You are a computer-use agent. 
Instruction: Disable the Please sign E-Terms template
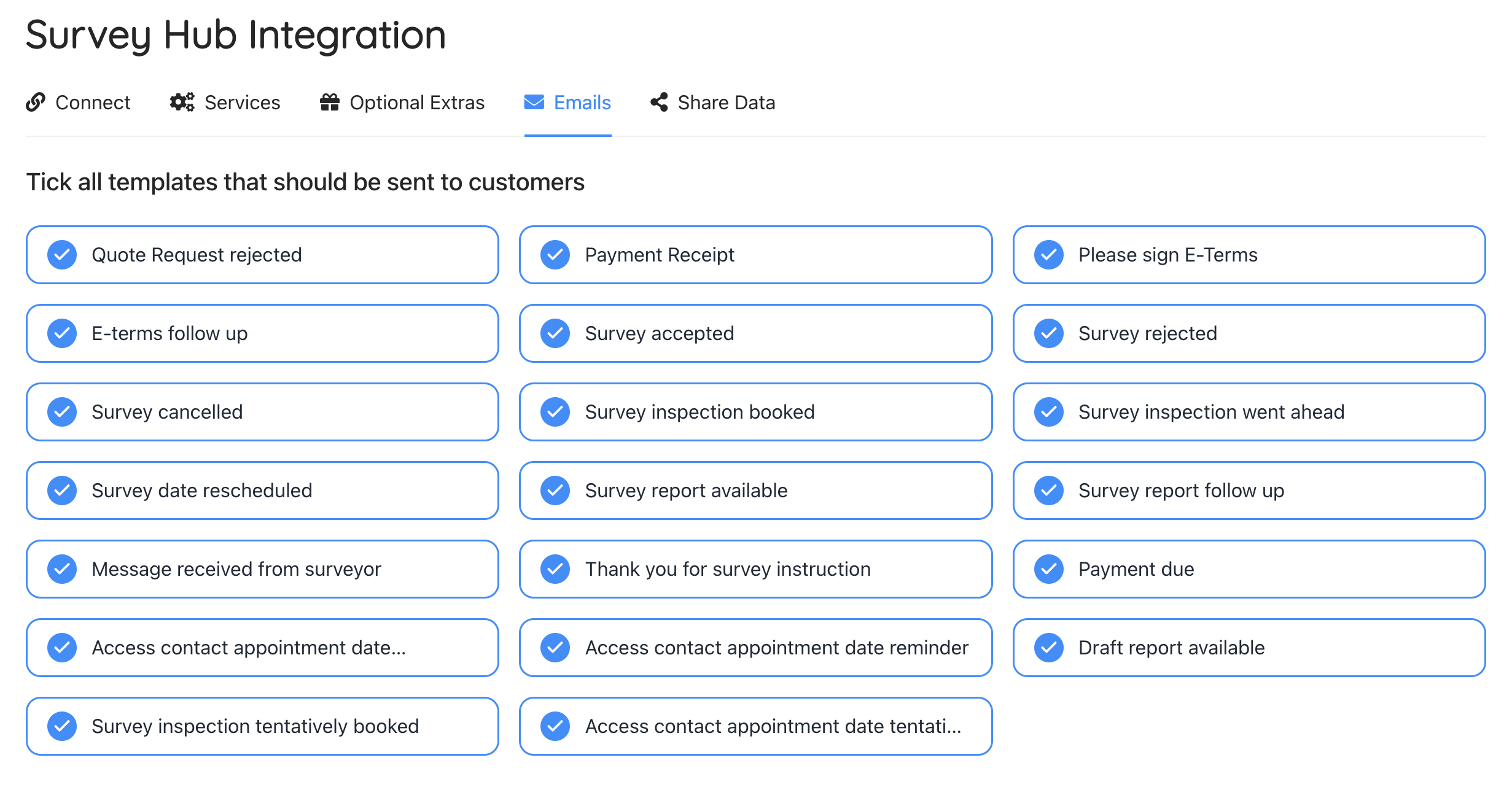point(1049,255)
